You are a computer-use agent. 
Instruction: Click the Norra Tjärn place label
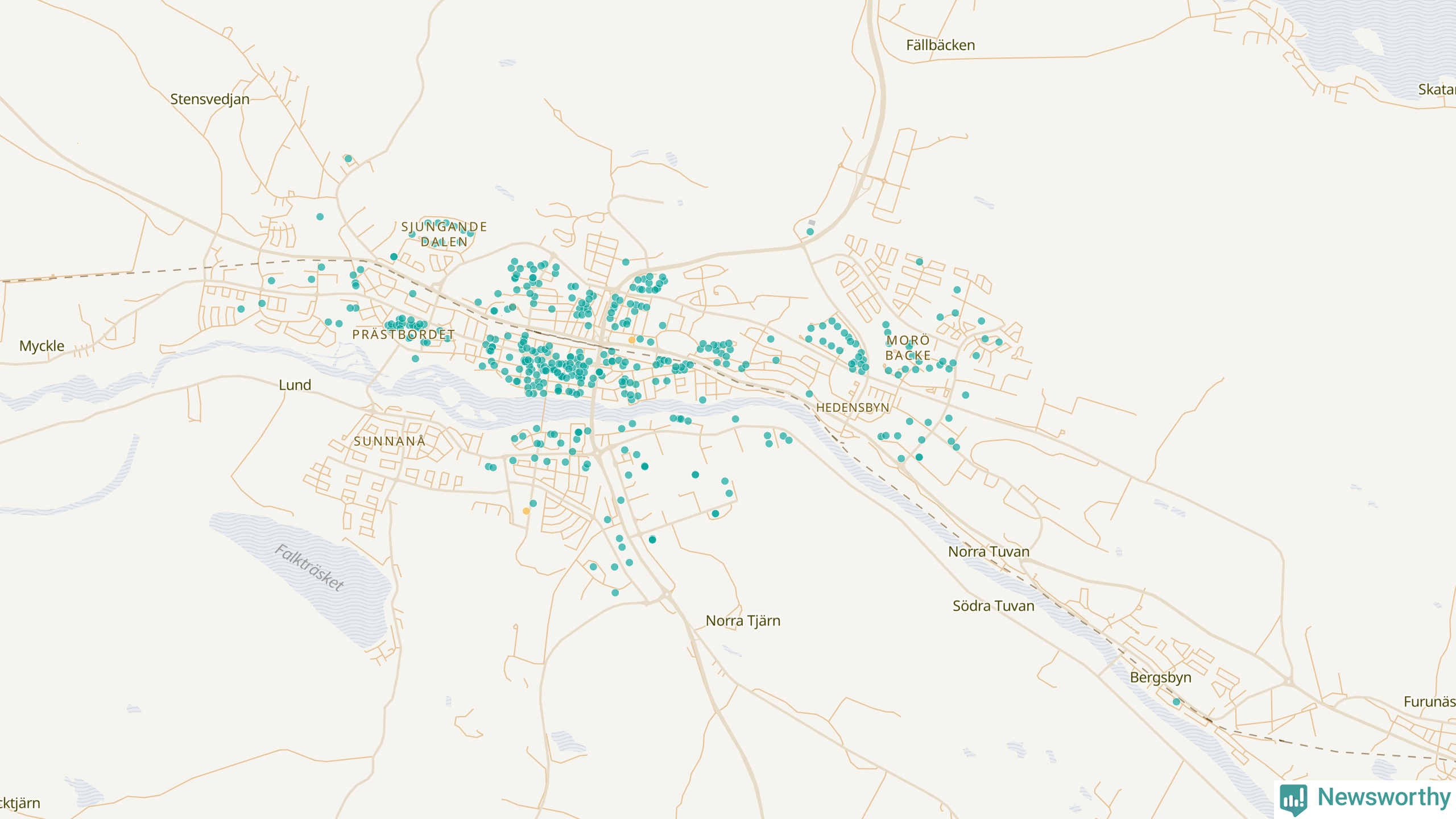pos(743,621)
